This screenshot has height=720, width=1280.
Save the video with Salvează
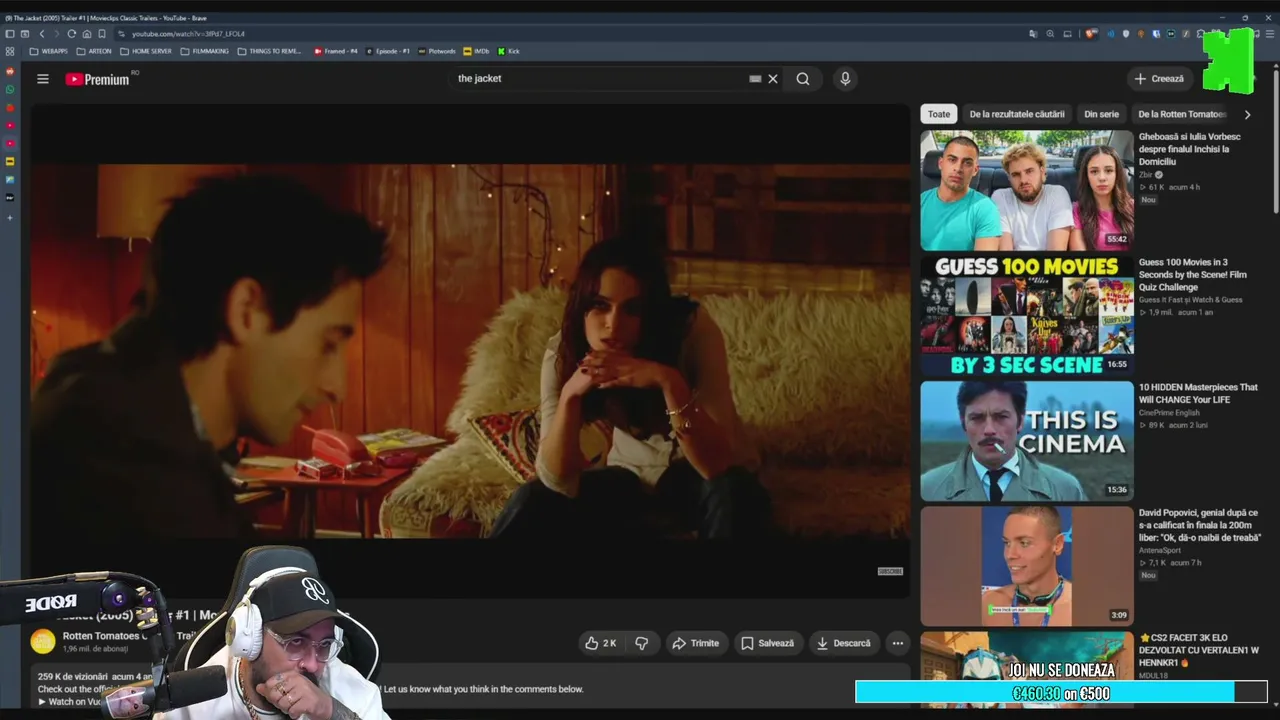pyautogui.click(x=767, y=643)
